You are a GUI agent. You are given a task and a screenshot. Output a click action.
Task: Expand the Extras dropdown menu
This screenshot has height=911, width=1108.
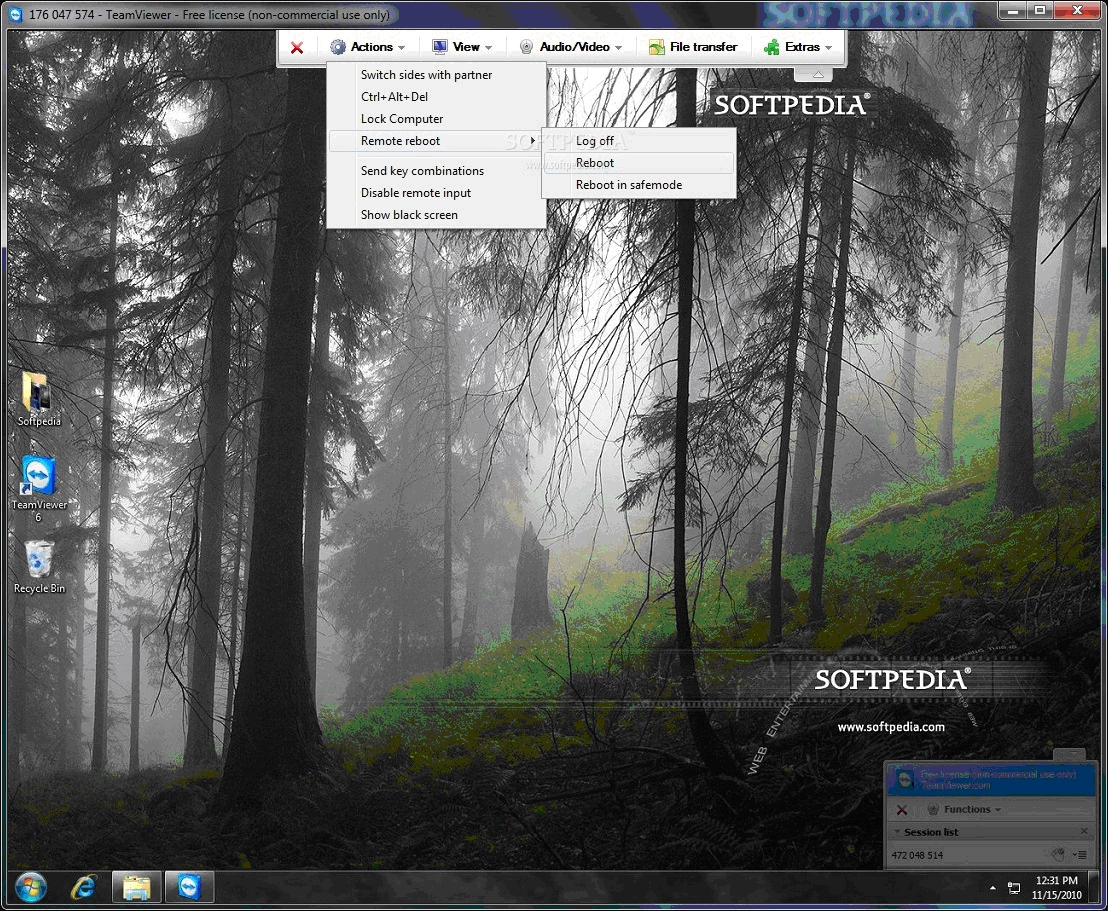(x=798, y=47)
